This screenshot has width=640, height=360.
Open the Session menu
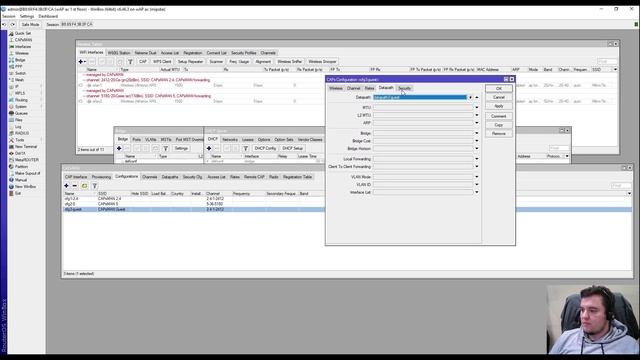point(9,16)
